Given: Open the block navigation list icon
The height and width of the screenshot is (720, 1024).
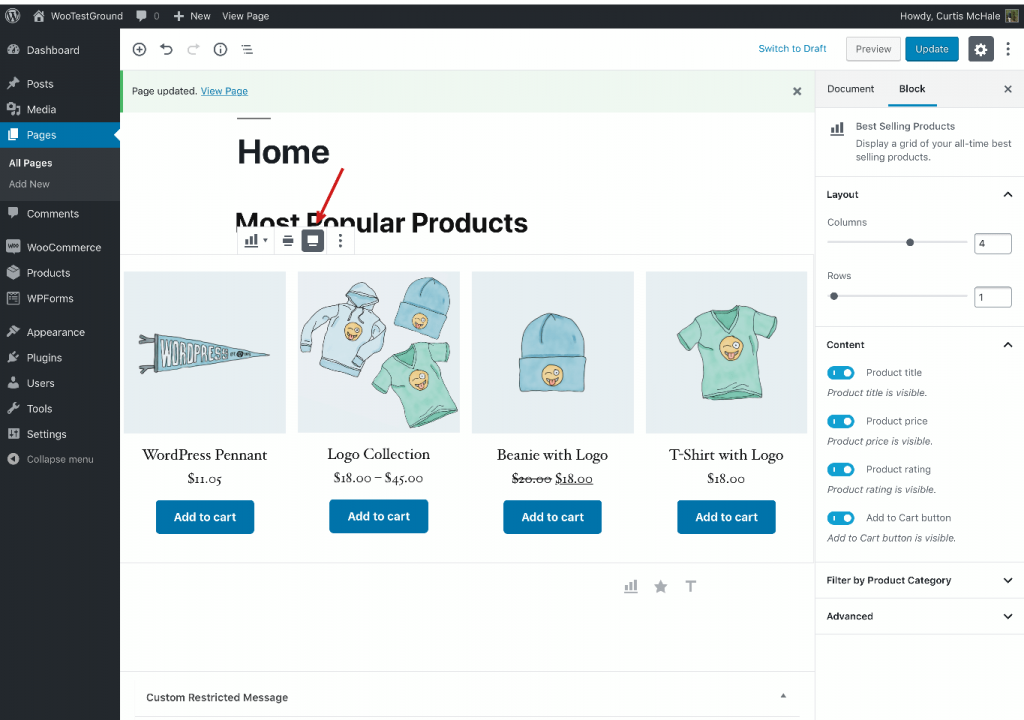Looking at the screenshot, I should 247,49.
